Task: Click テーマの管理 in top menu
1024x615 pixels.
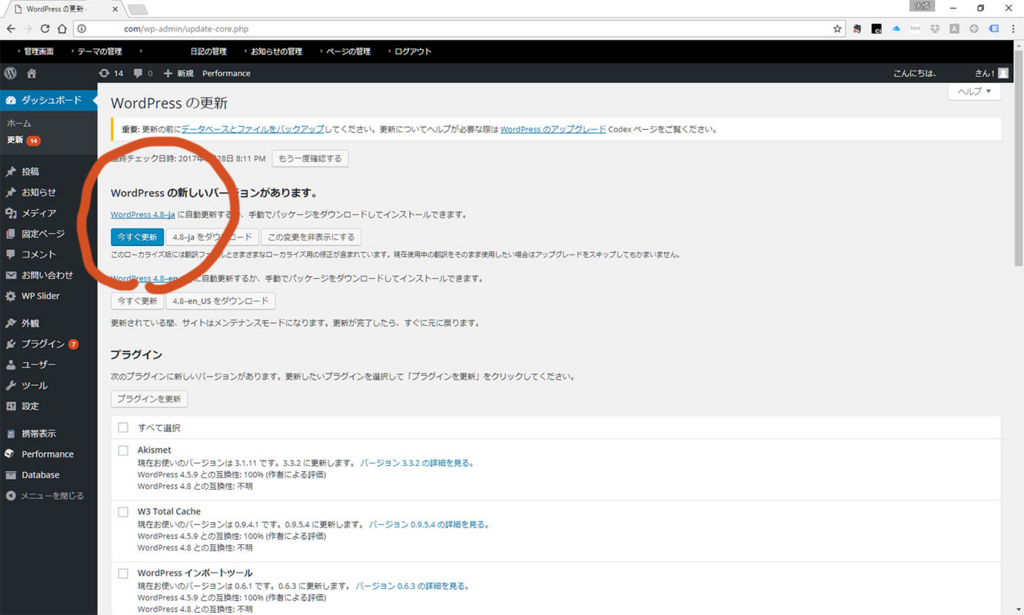Action: pyautogui.click(x=99, y=52)
